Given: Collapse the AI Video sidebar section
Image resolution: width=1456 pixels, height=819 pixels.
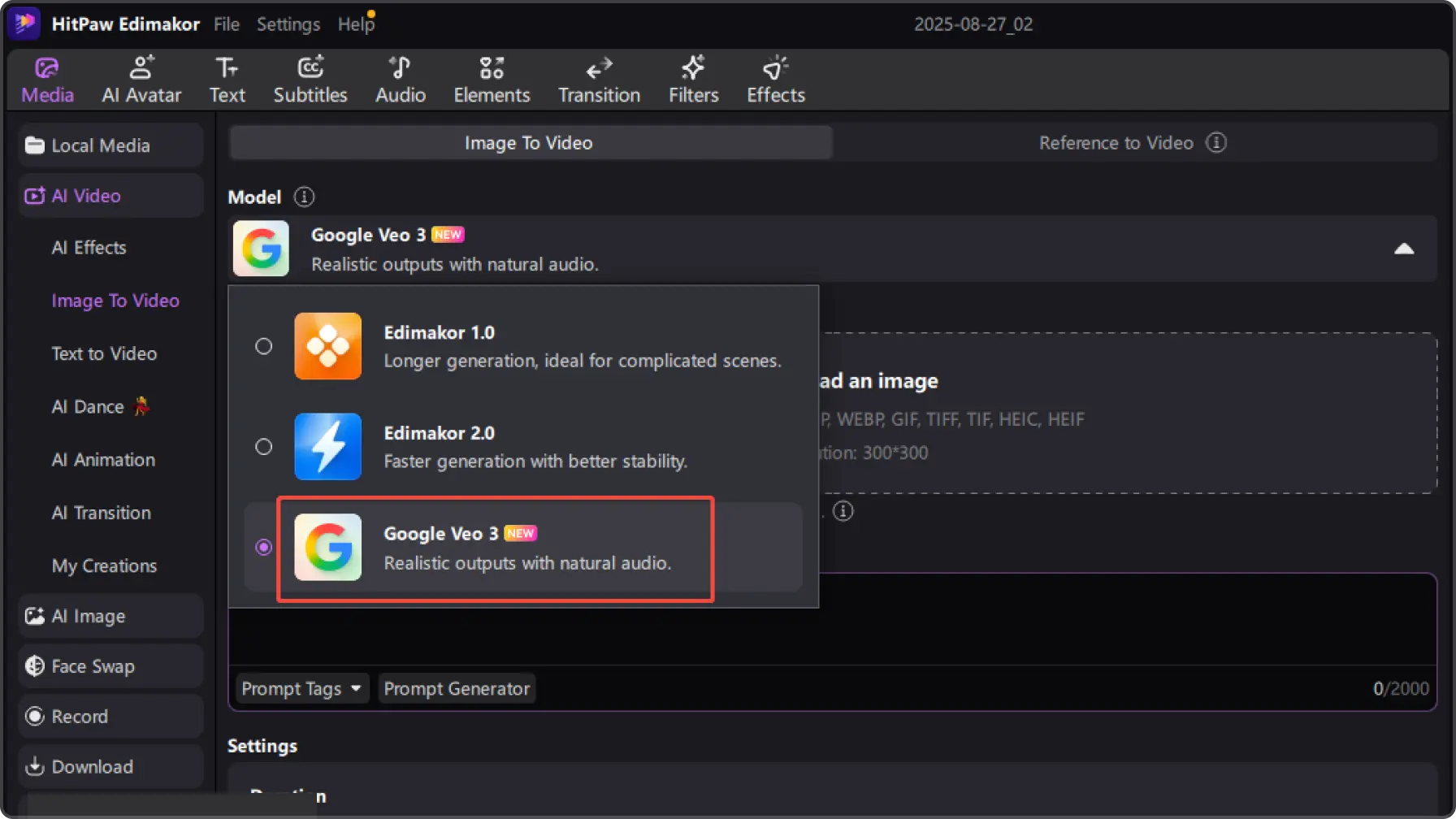Looking at the screenshot, I should click(111, 196).
